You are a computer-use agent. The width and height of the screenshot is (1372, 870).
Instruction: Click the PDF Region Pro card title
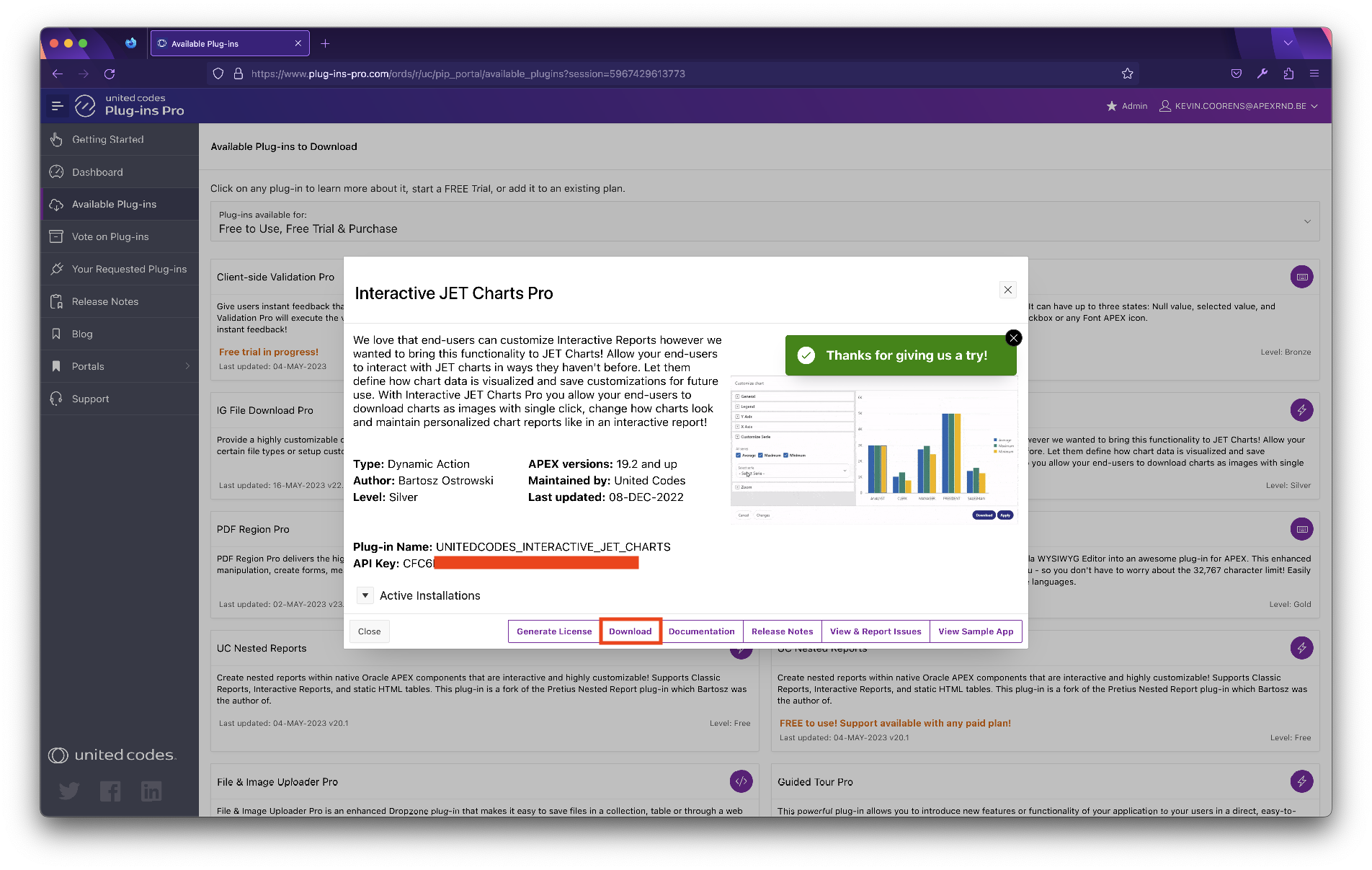pos(253,529)
